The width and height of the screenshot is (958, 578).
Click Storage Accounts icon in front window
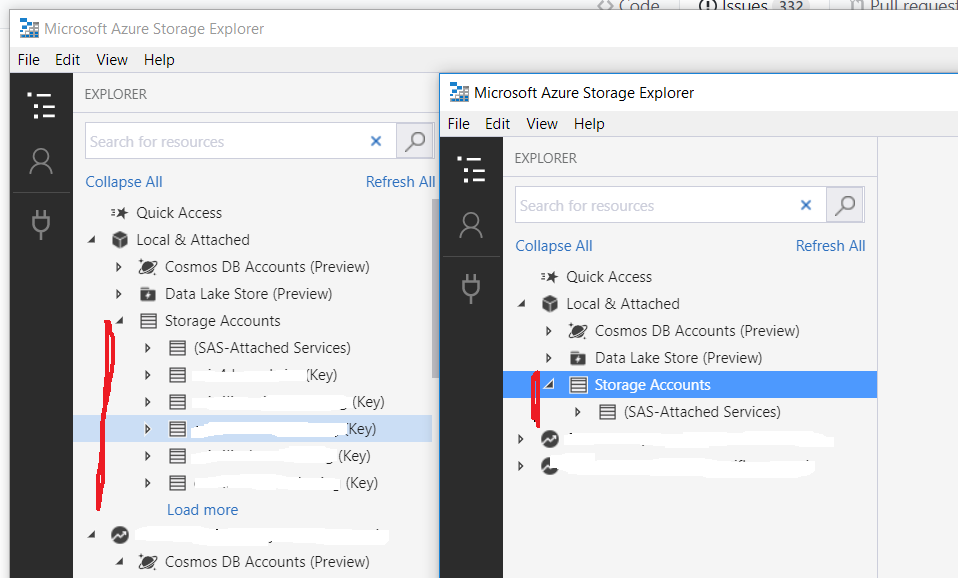tap(579, 385)
